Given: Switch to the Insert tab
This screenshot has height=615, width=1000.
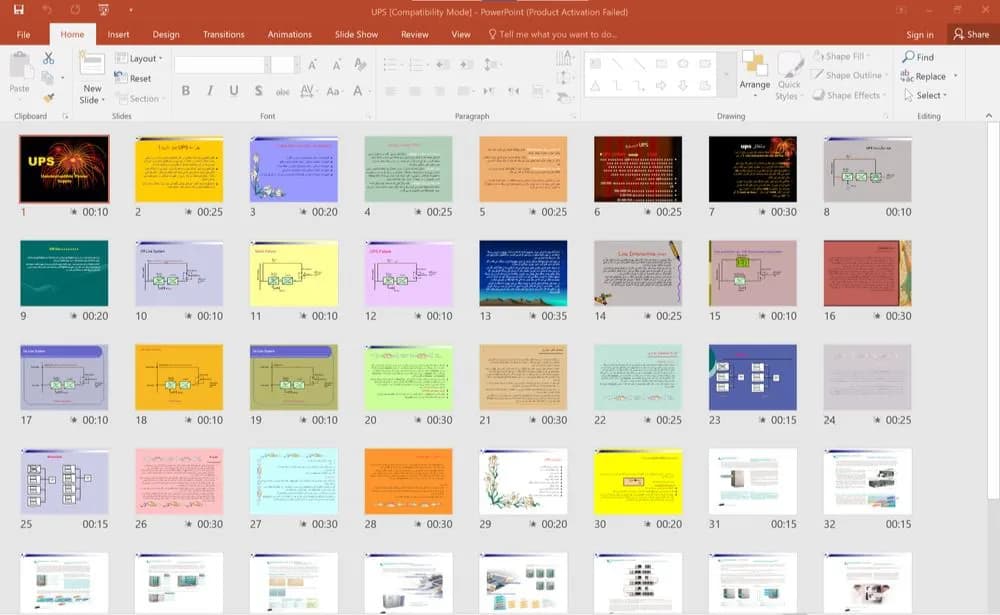Looking at the screenshot, I should click(118, 34).
